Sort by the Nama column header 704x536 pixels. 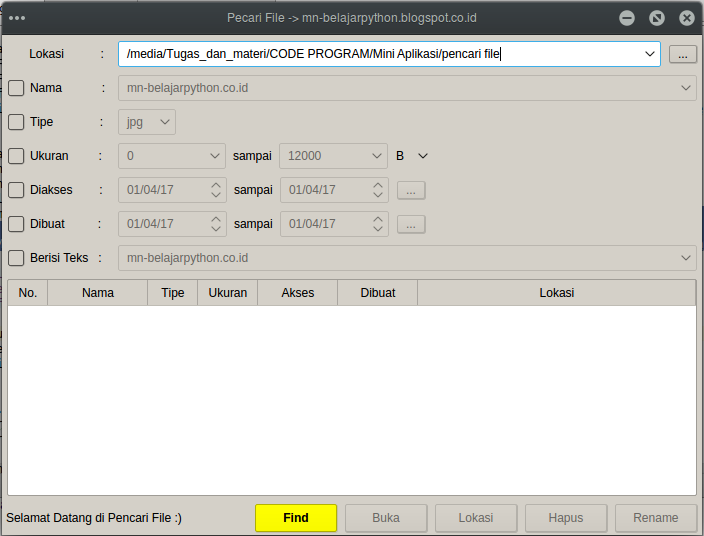click(x=97, y=293)
